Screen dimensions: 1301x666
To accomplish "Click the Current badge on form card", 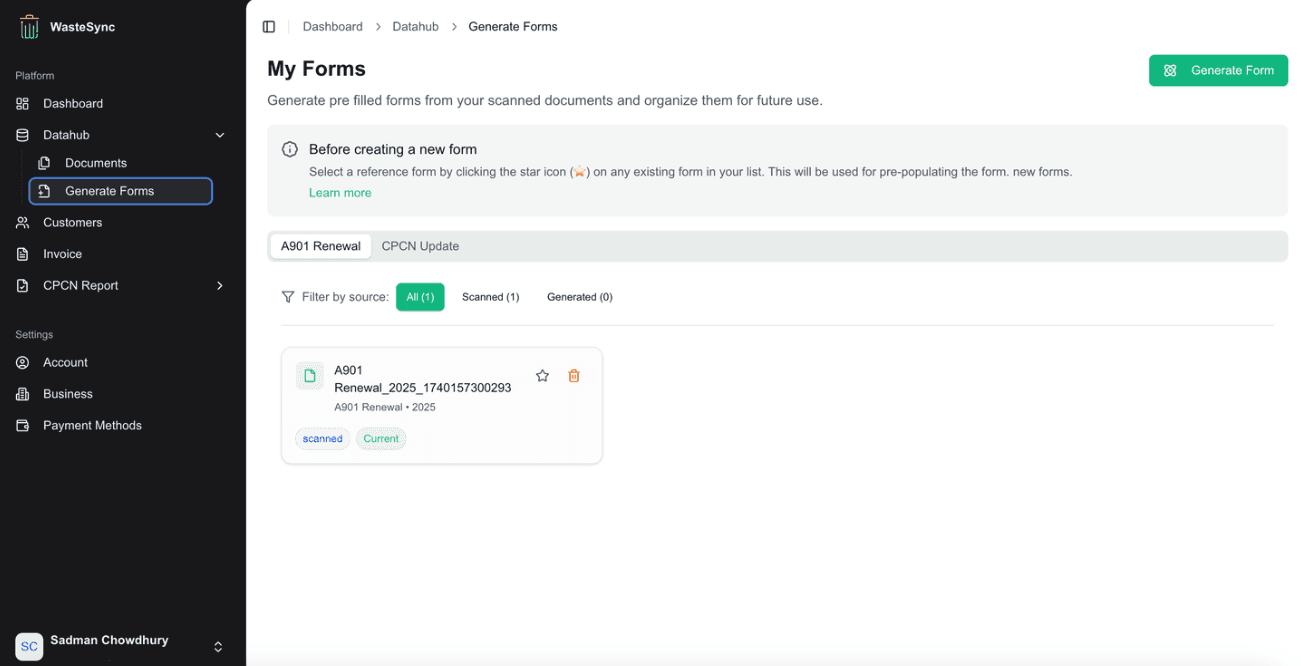I will tap(381, 439).
